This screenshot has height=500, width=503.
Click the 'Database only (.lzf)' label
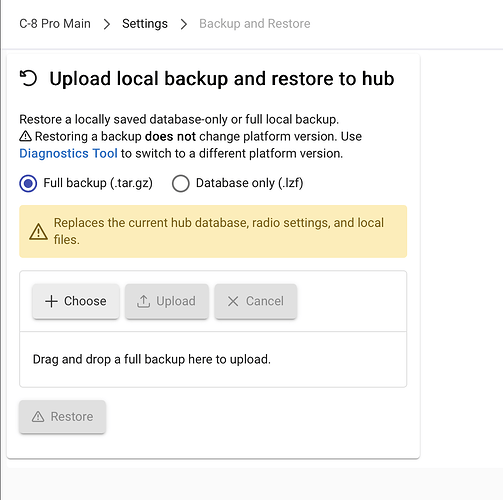click(249, 183)
